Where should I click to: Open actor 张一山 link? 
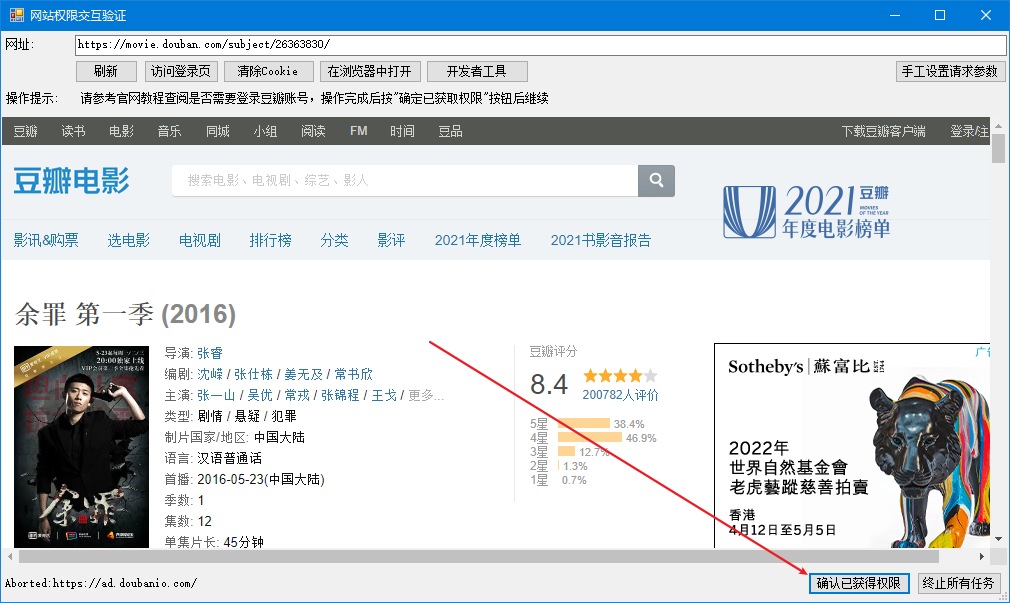point(216,395)
